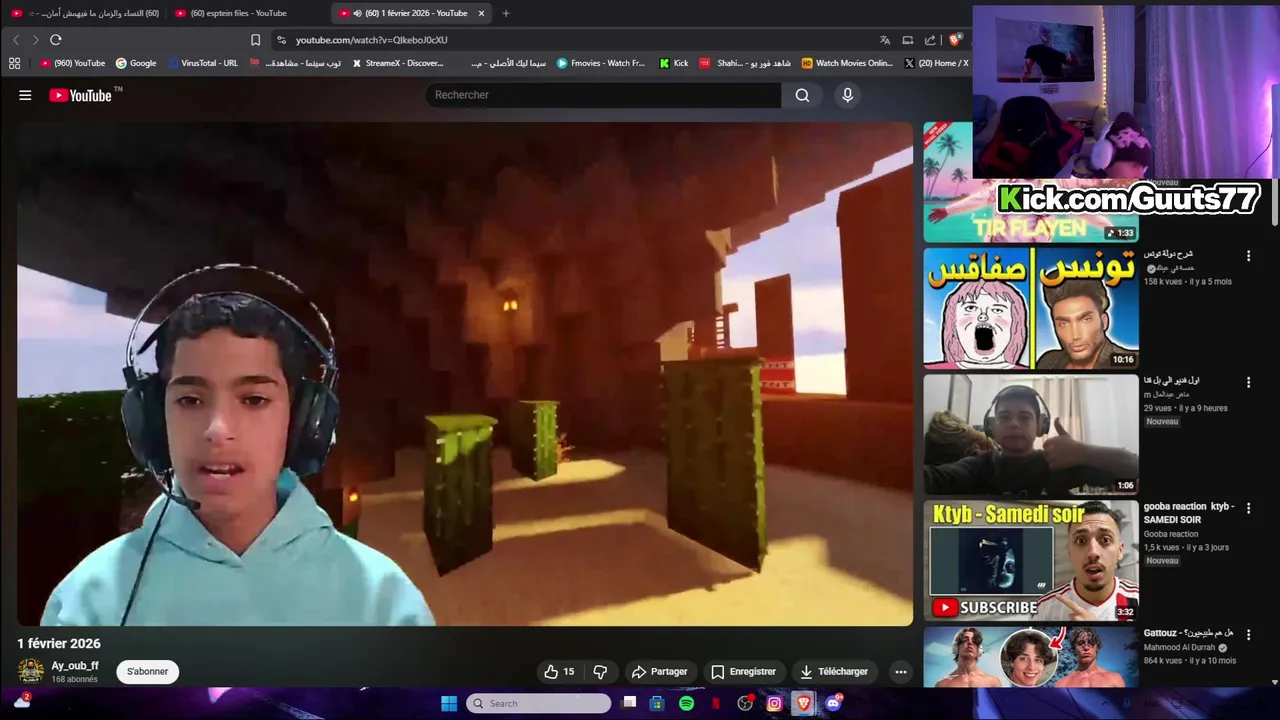Screen dimensions: 1280x720
Task: Click the main video player
Action: coord(465,374)
